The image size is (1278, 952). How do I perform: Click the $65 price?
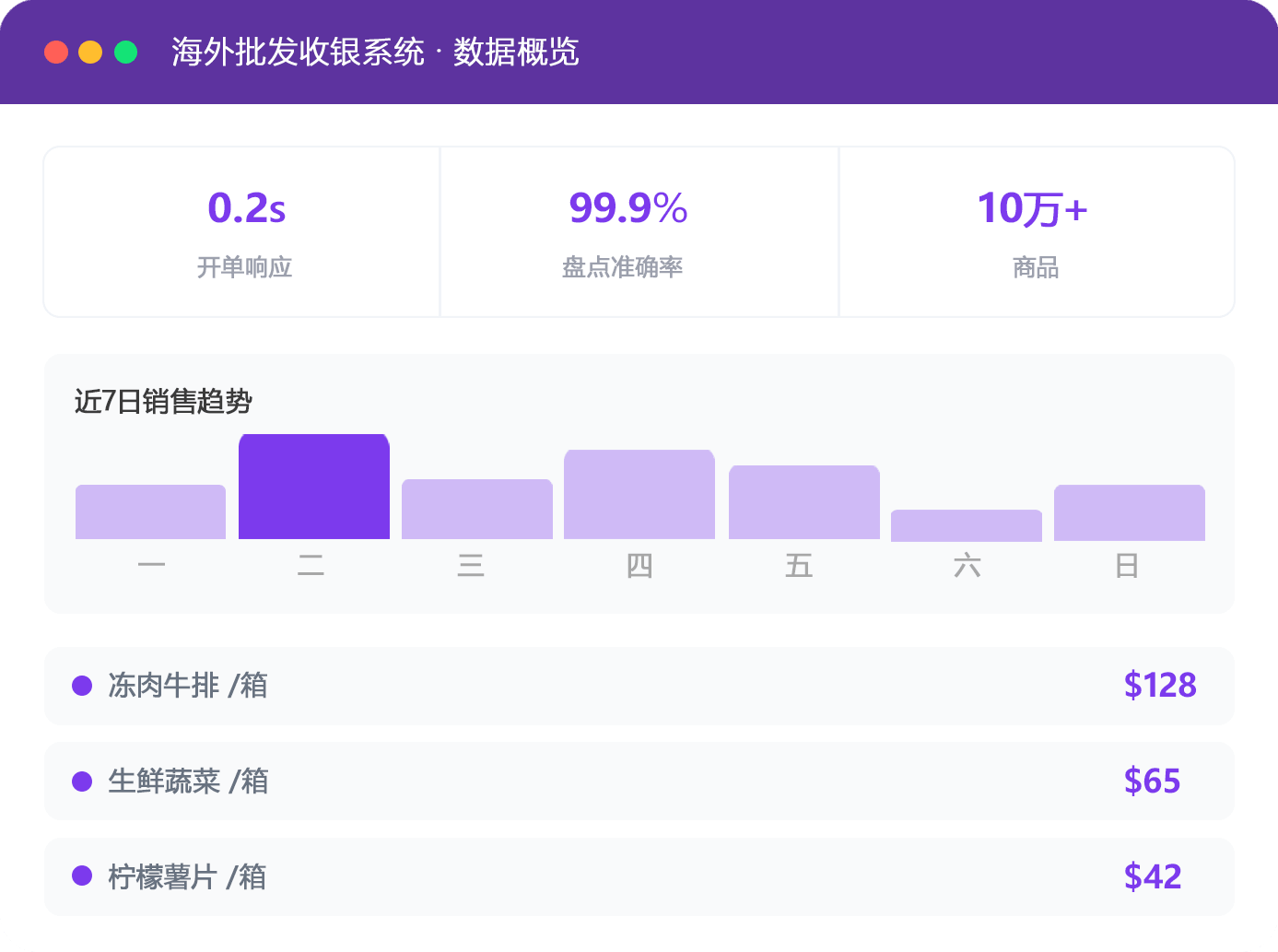point(1152,782)
